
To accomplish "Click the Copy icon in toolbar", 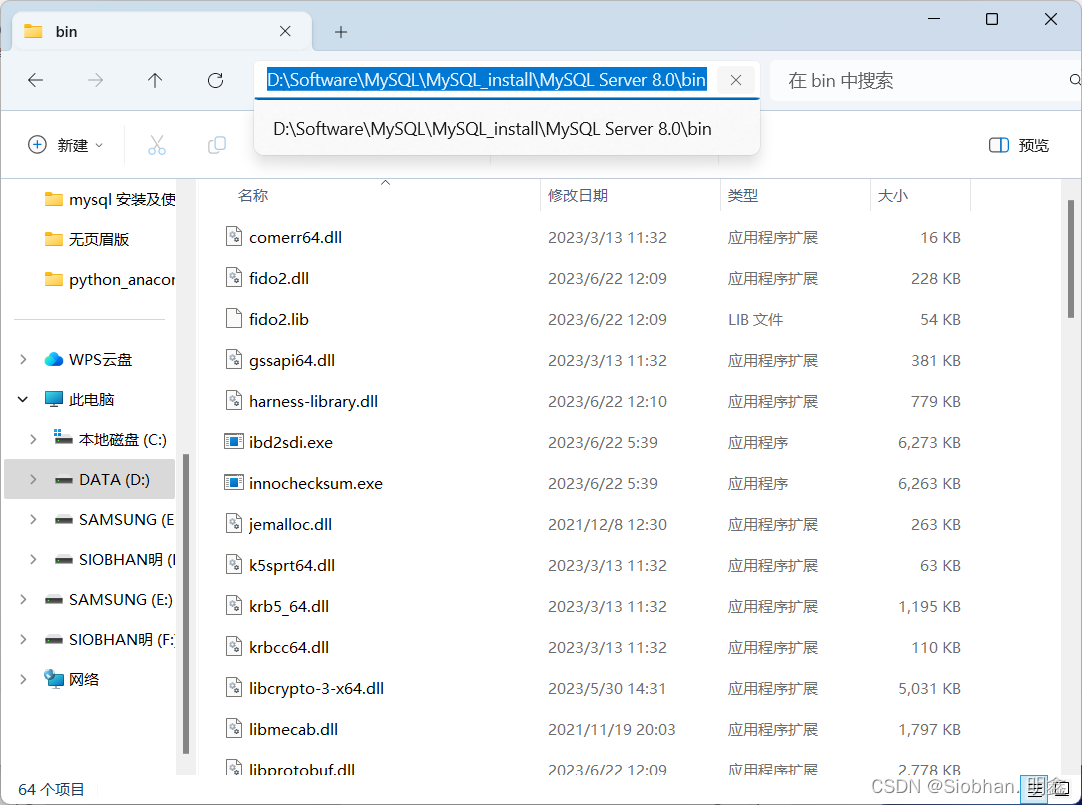I will tap(217, 145).
